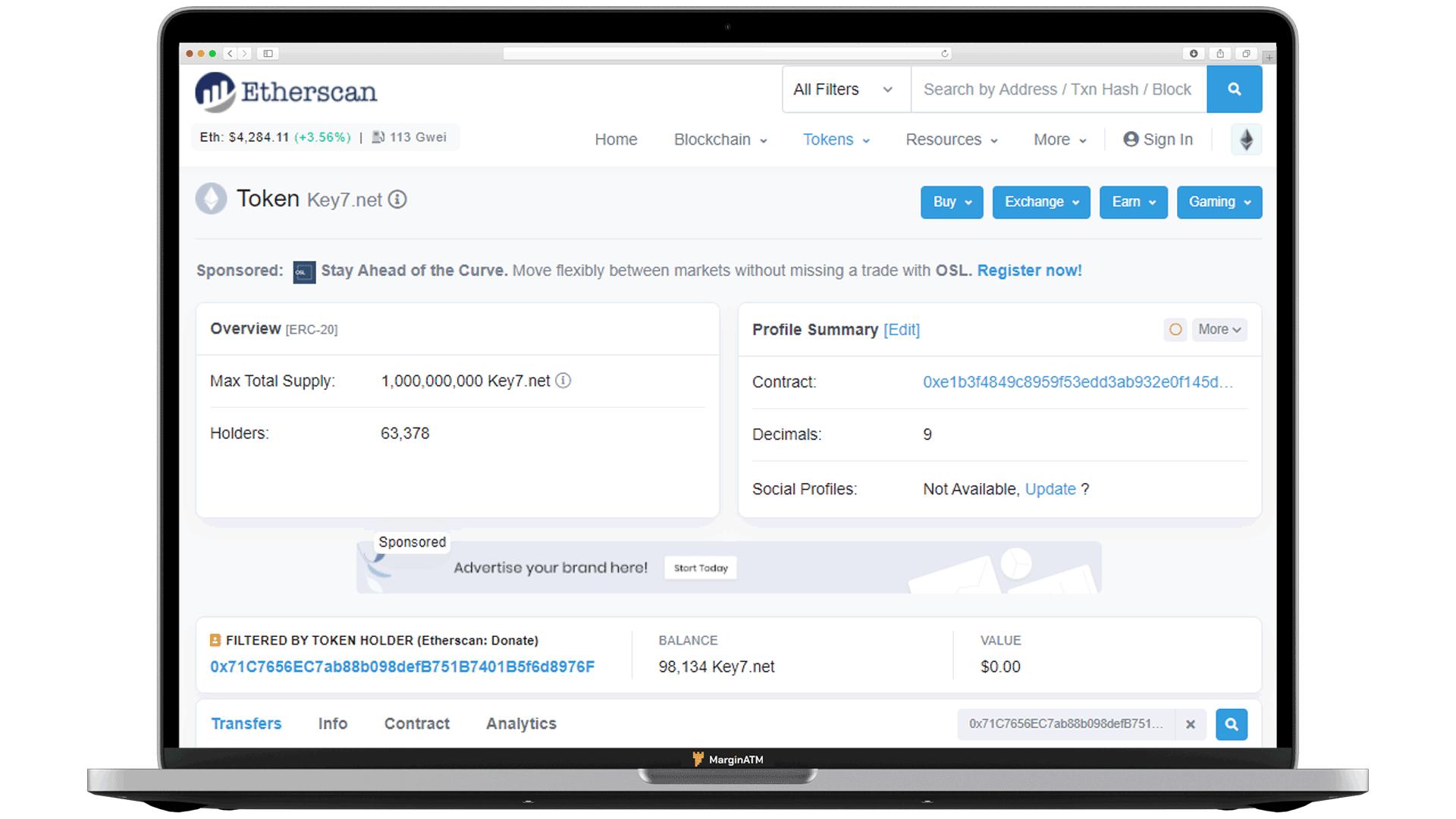
Task: Click the browser back arrow
Action: [230, 53]
